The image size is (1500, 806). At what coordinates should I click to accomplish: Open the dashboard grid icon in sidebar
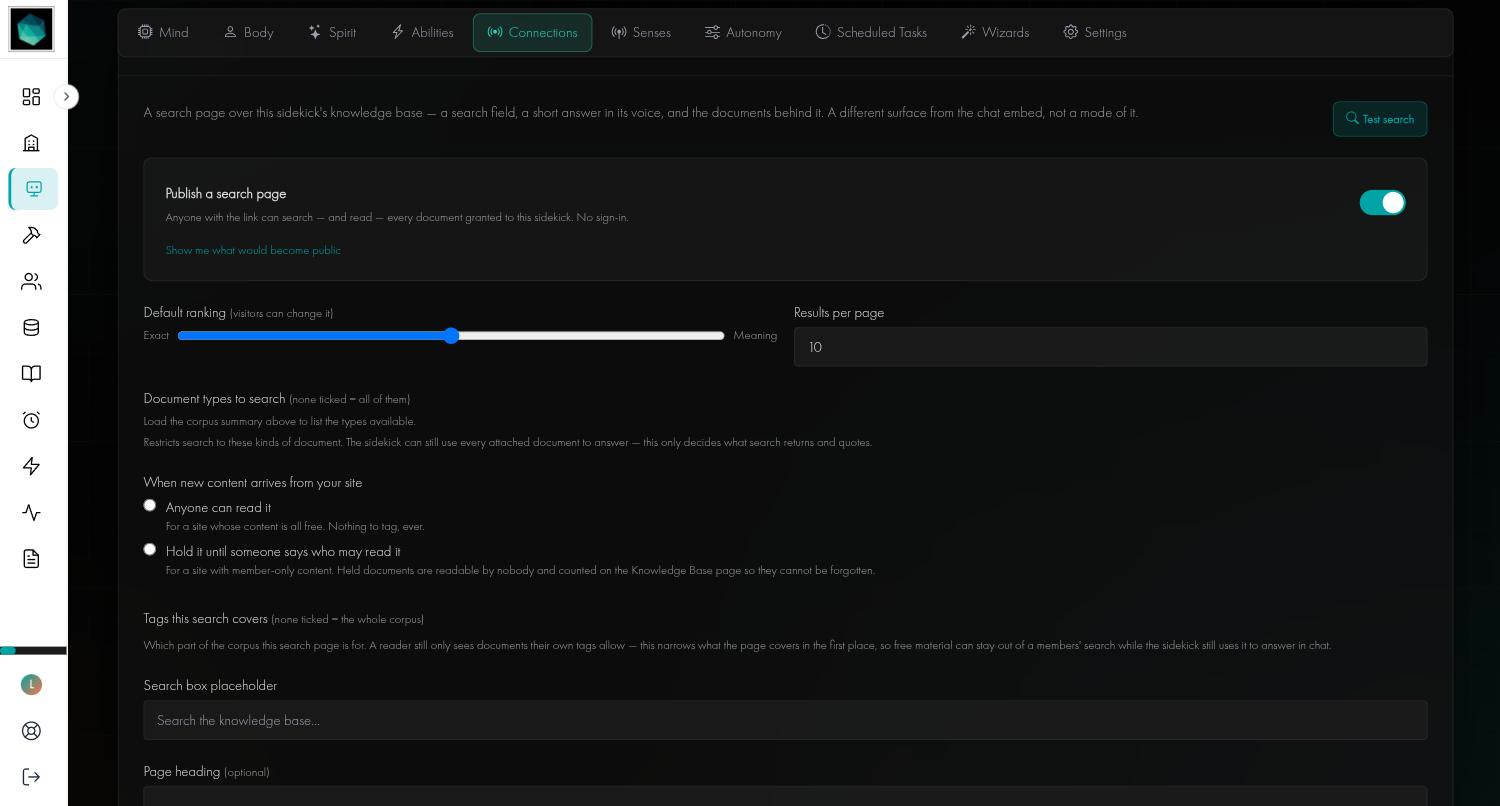31,97
